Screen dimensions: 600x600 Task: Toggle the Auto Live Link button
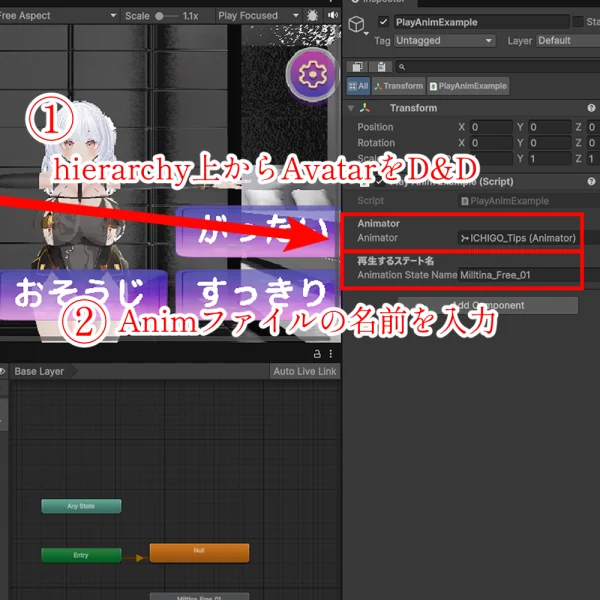click(x=305, y=372)
